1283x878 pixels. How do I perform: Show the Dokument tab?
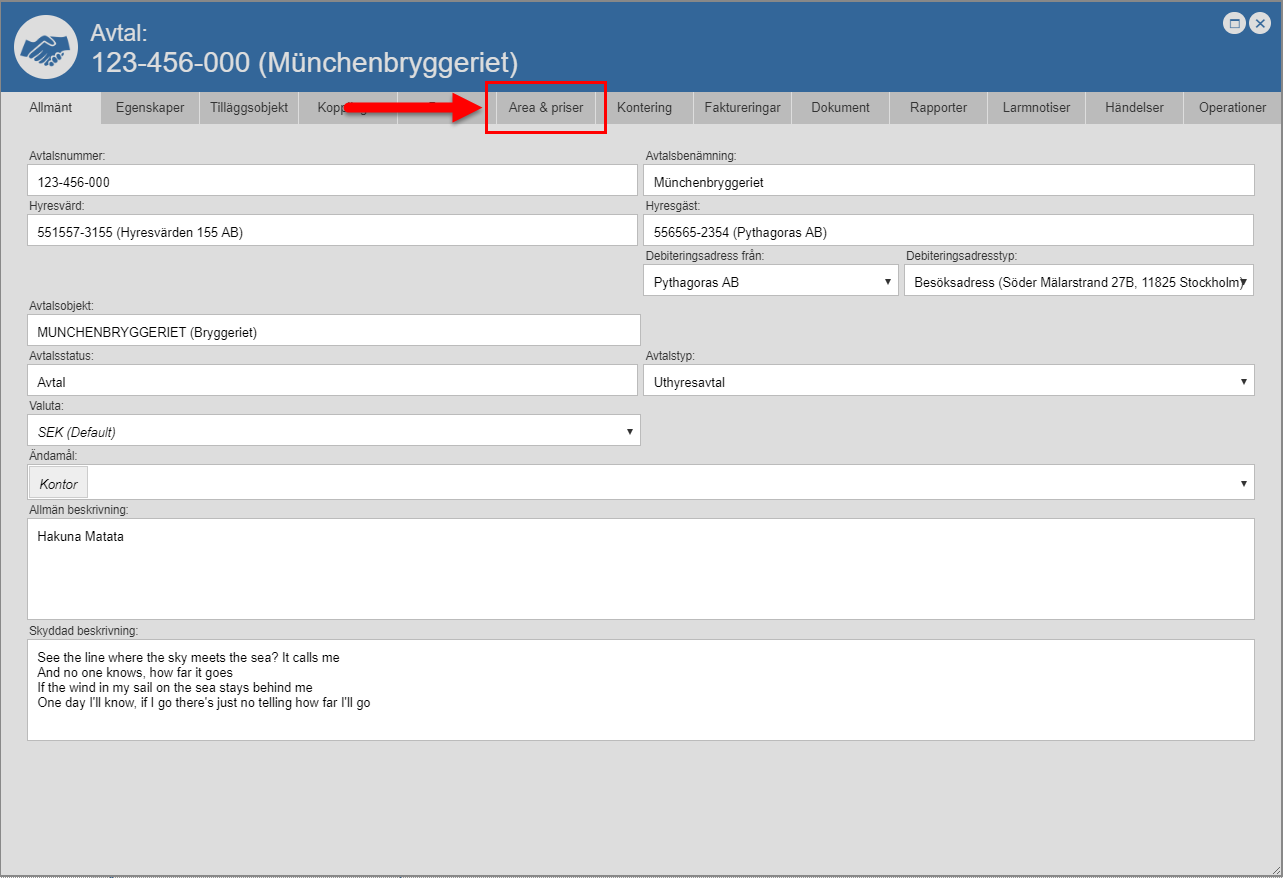tap(840, 107)
